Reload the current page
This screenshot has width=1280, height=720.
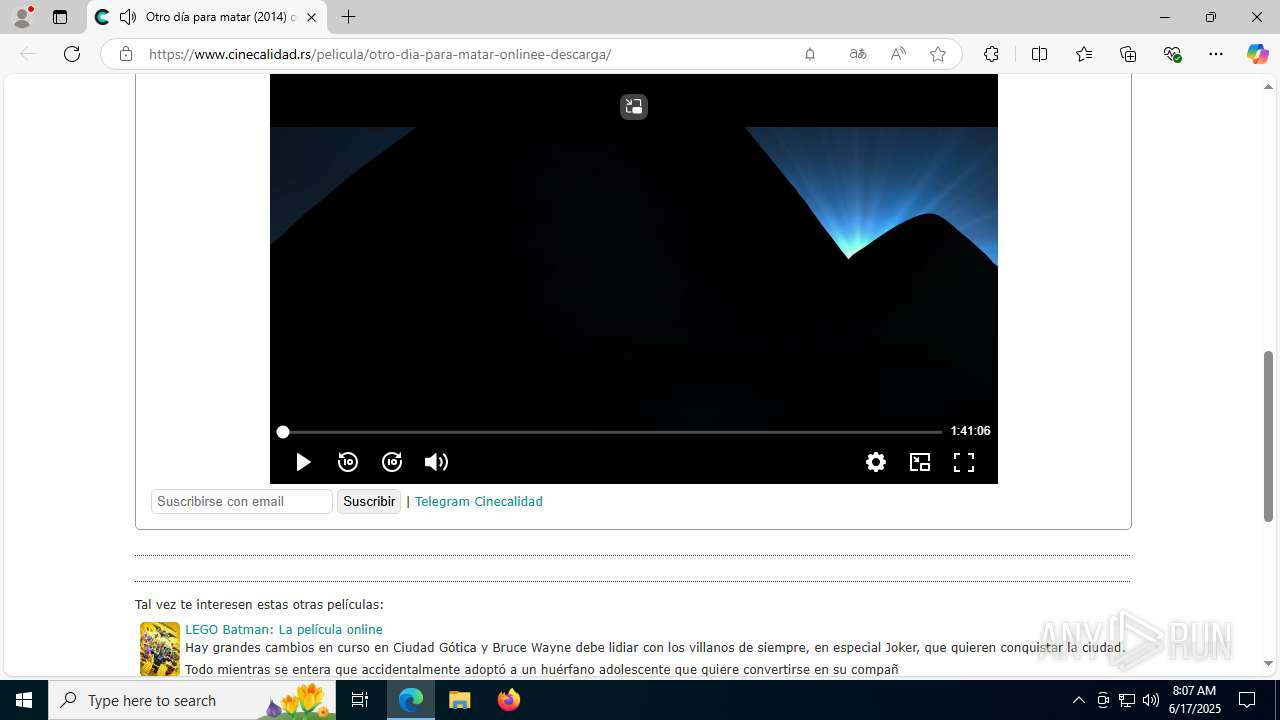pyautogui.click(x=72, y=54)
